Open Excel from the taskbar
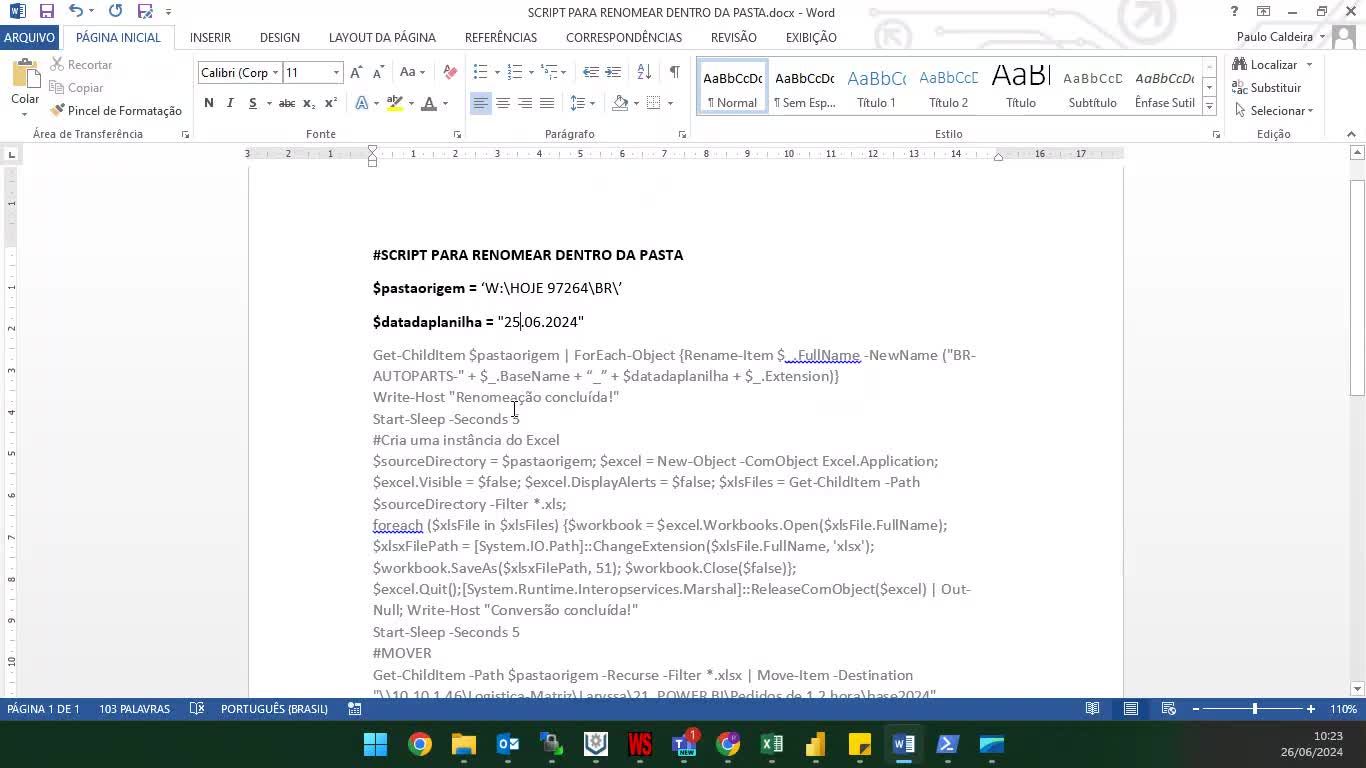Viewport: 1366px width, 768px height. tap(772, 744)
